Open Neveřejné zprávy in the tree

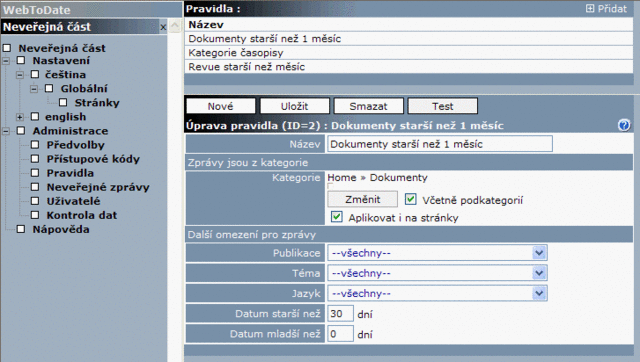98,187
